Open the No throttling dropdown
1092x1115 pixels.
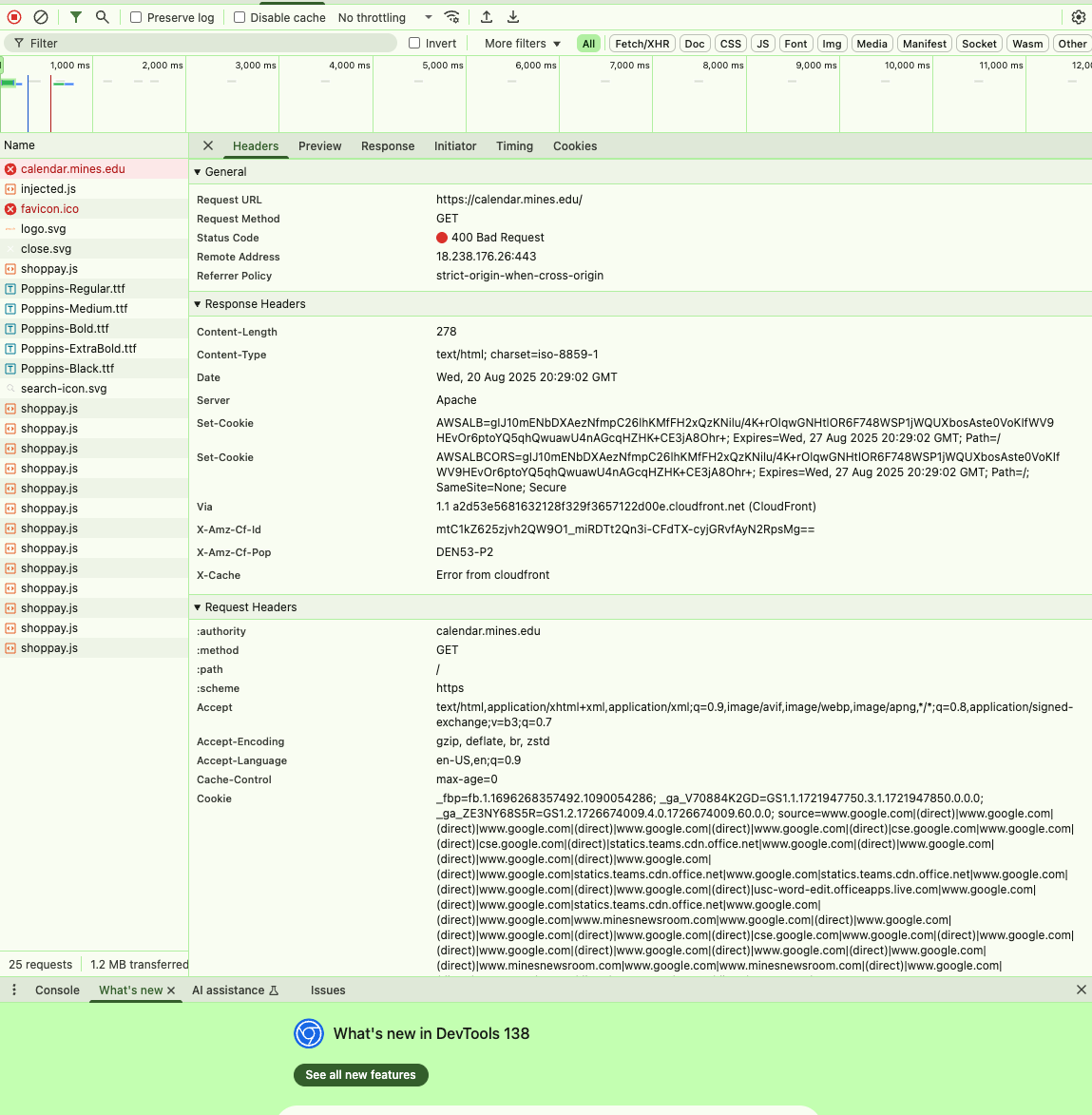[x=385, y=17]
